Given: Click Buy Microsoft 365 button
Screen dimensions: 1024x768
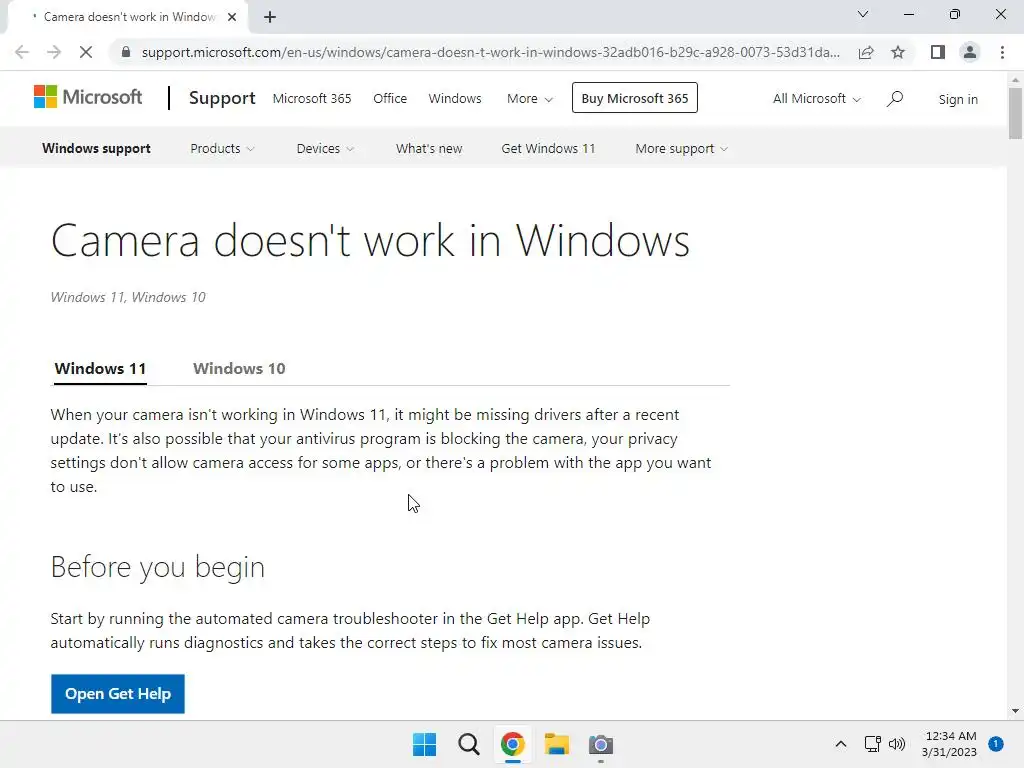Looking at the screenshot, I should pos(635,98).
